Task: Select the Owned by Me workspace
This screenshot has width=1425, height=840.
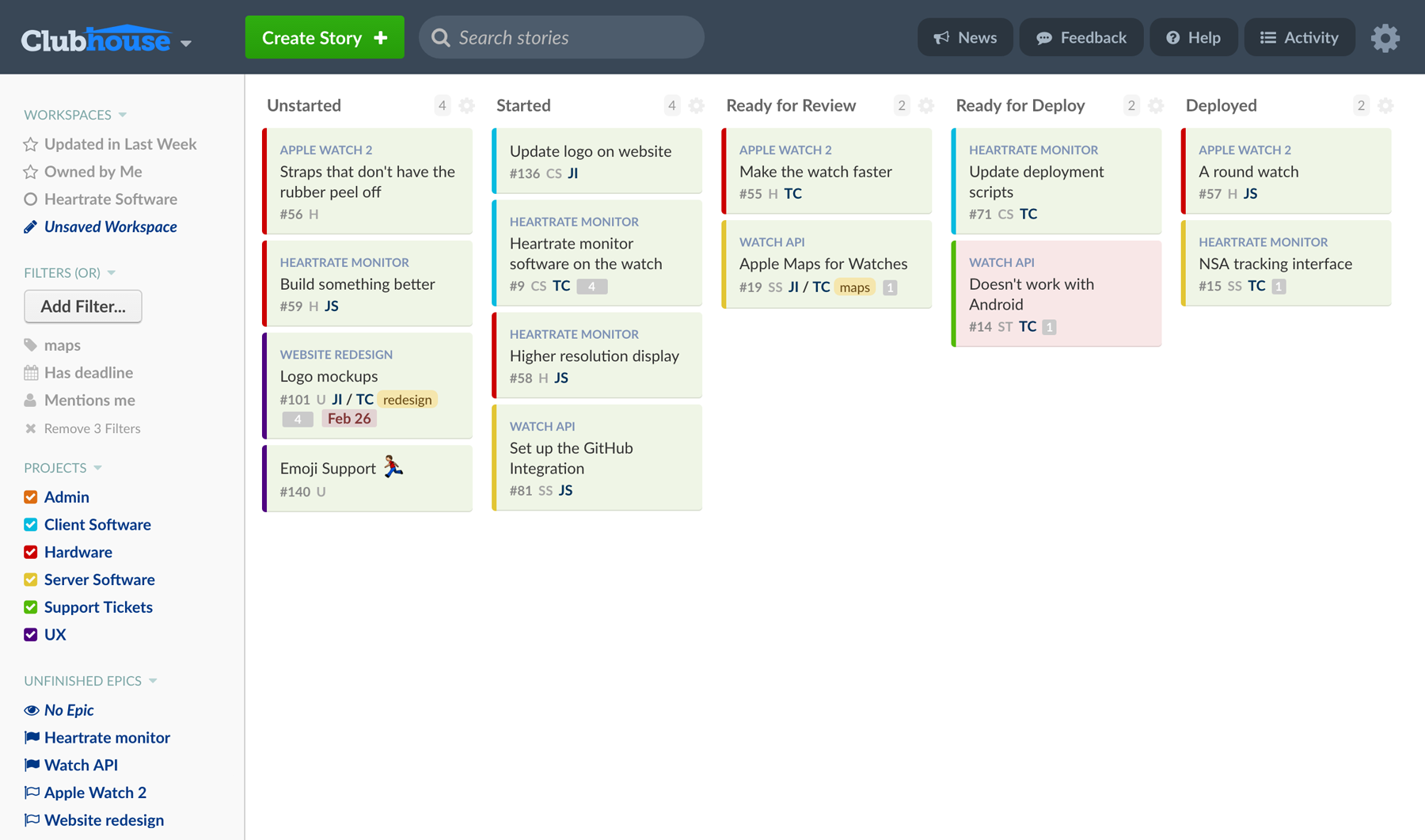Action: pos(93,172)
